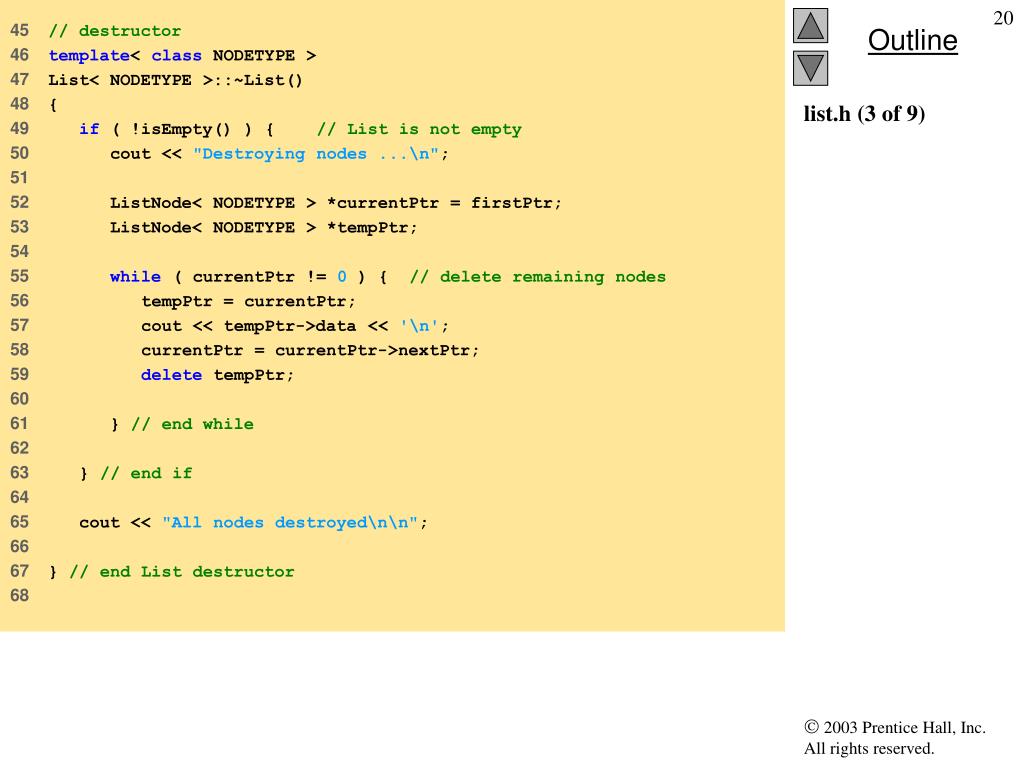Click the up arrow navigation button

click(810, 25)
